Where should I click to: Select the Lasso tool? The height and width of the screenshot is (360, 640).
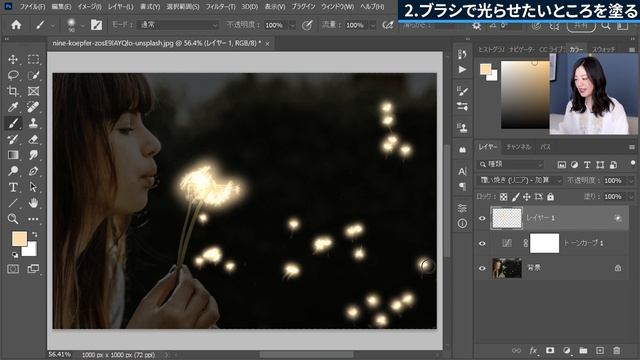(x=13, y=75)
